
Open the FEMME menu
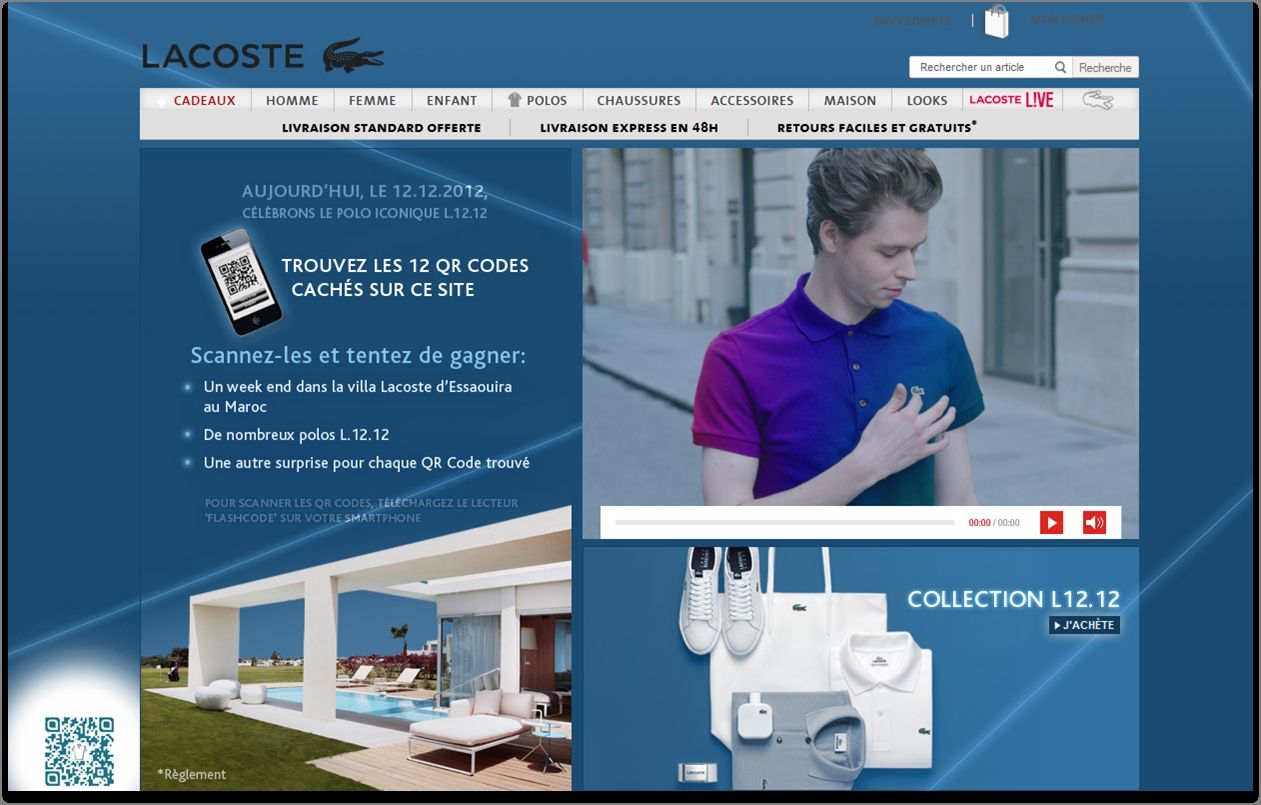(x=372, y=100)
